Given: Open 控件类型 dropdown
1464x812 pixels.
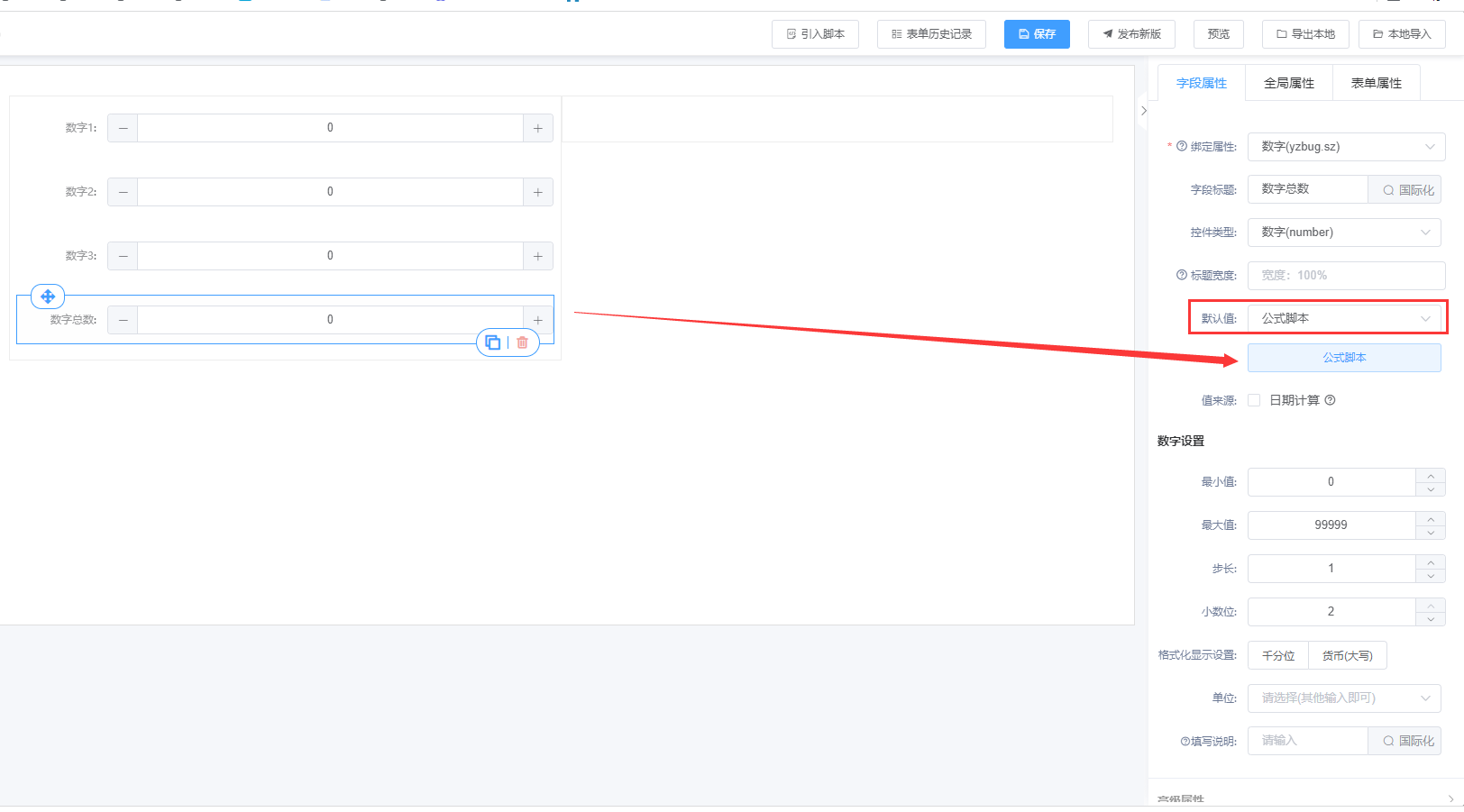Looking at the screenshot, I should click(x=1344, y=233).
